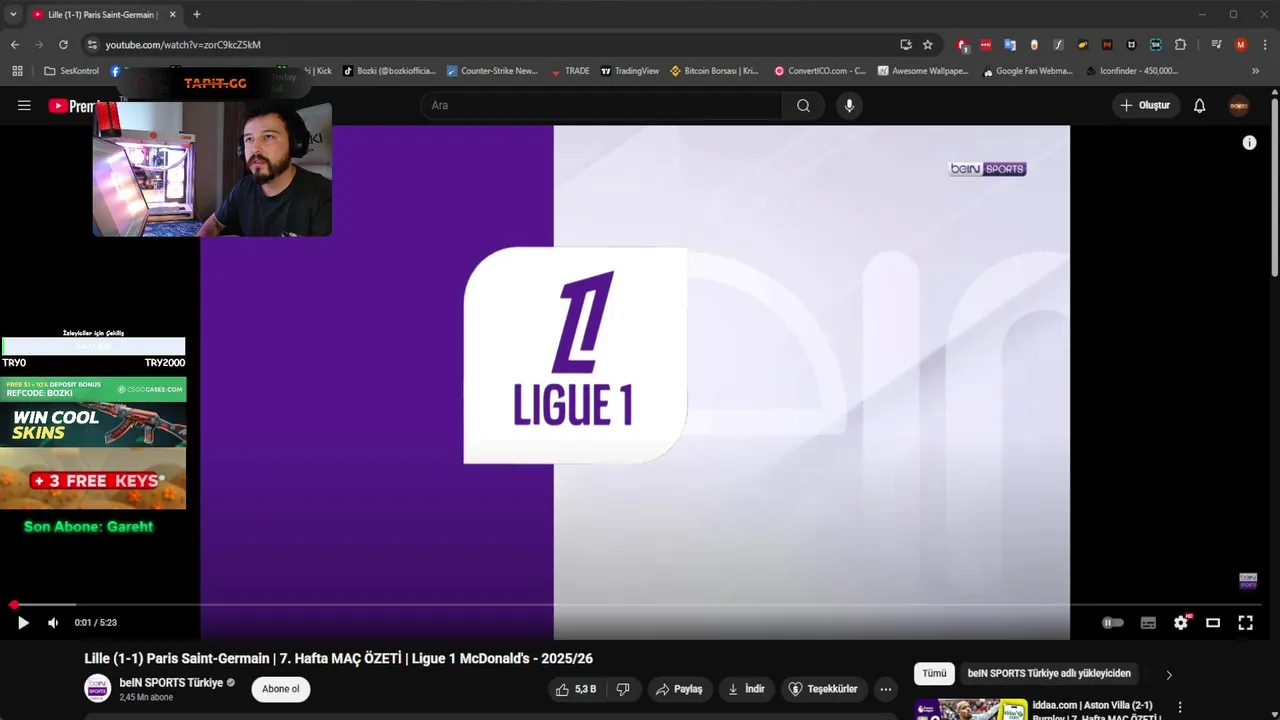Open beIN SPORTS channel avatar
This screenshot has width=1280, height=720.
[x=97, y=688]
